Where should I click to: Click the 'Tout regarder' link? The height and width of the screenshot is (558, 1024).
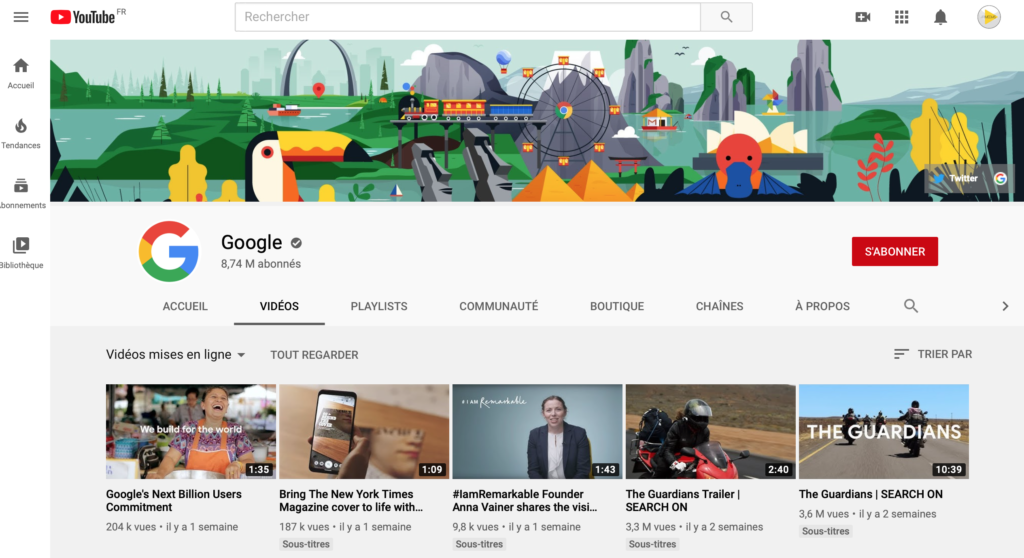pos(314,354)
